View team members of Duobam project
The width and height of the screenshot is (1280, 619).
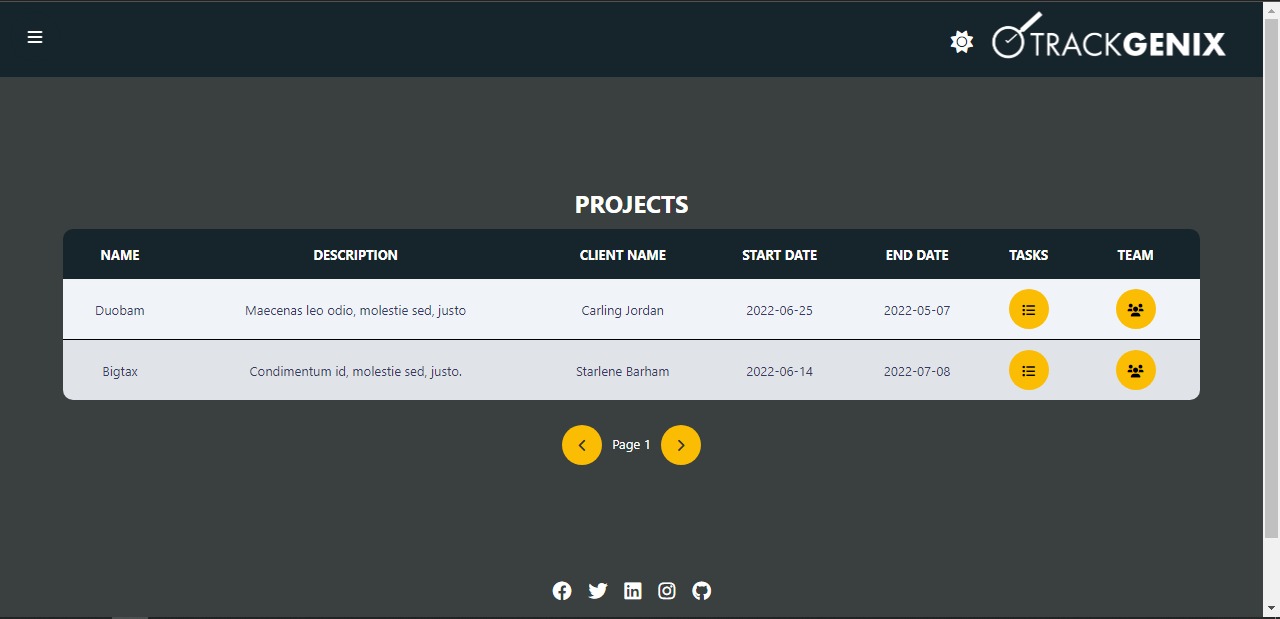(x=1135, y=310)
